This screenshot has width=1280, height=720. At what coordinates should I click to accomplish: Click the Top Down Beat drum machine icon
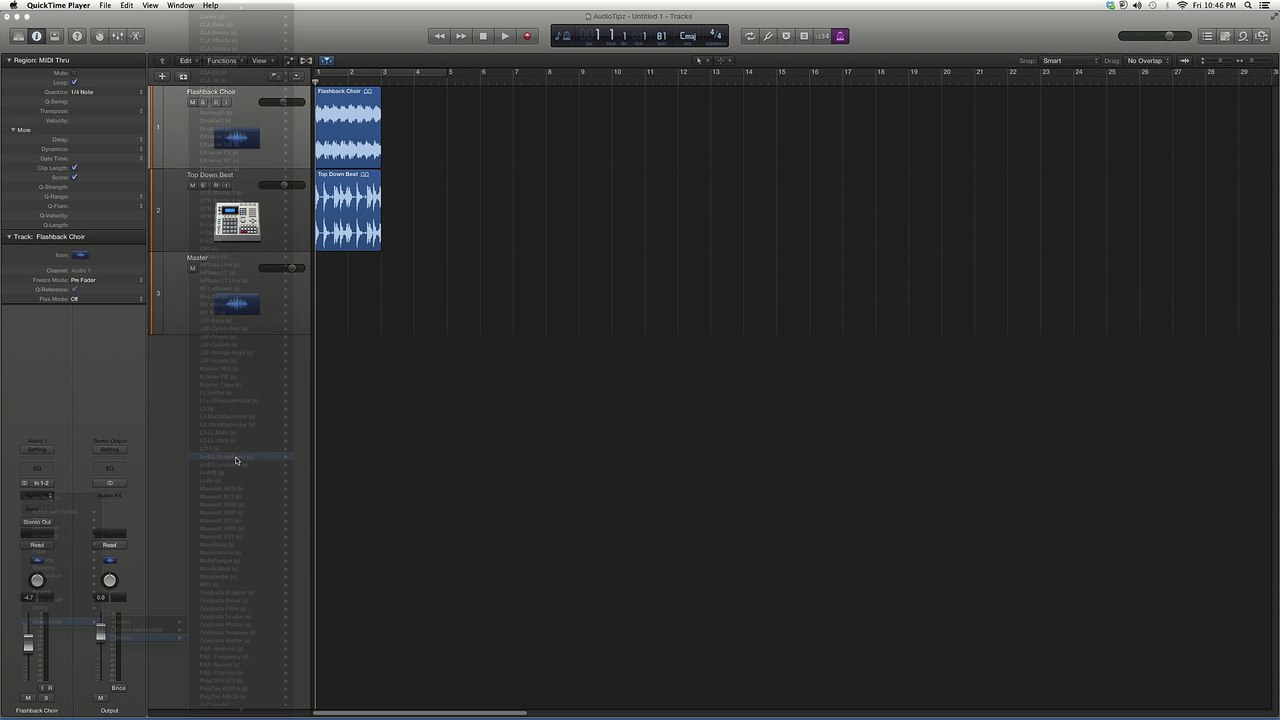[x=237, y=221]
